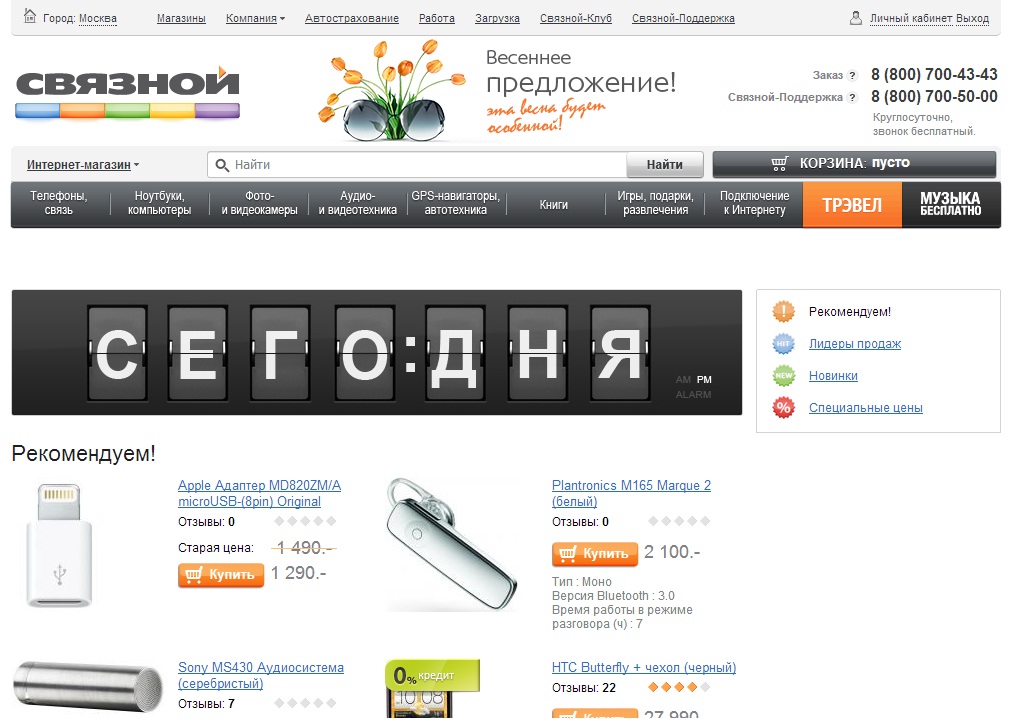
Task: Open the Sony MS430 speaker thumbnail
Action: pos(88,687)
